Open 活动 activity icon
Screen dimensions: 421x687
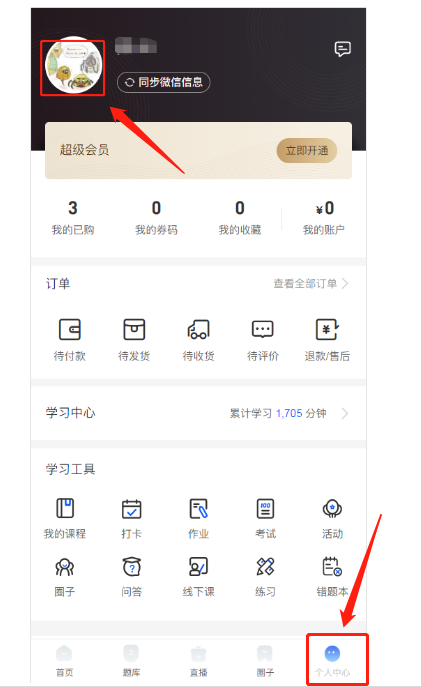[333, 508]
